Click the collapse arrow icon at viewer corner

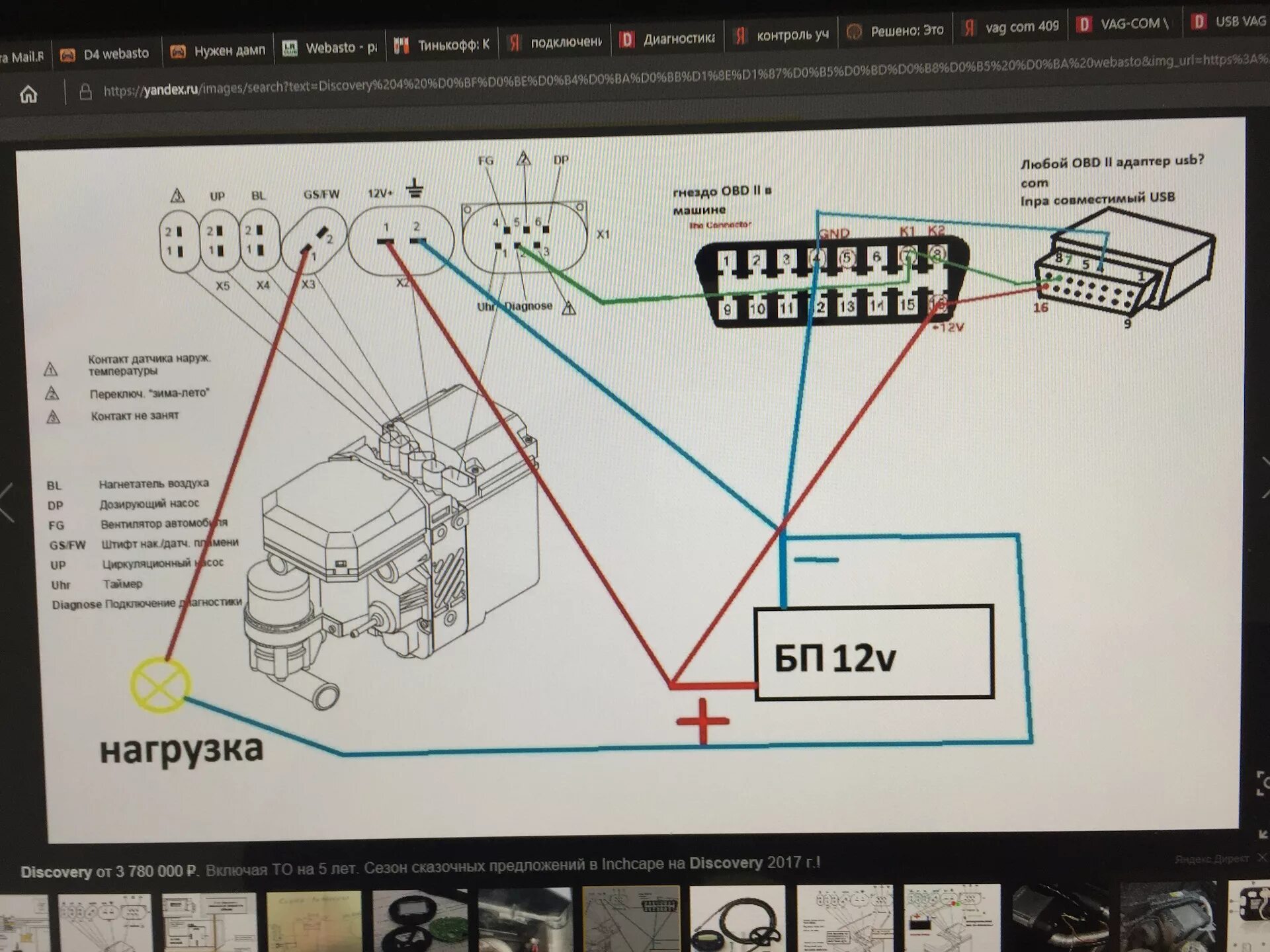tap(1263, 834)
